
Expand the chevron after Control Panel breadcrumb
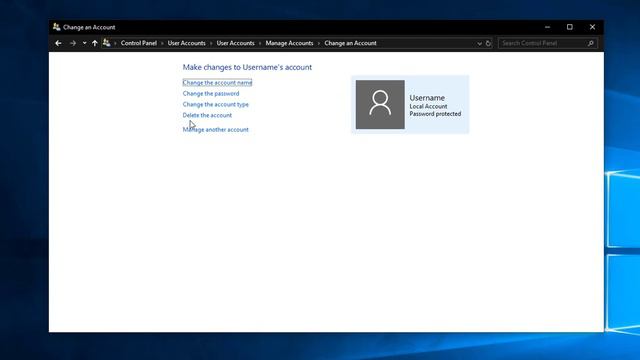coord(162,43)
